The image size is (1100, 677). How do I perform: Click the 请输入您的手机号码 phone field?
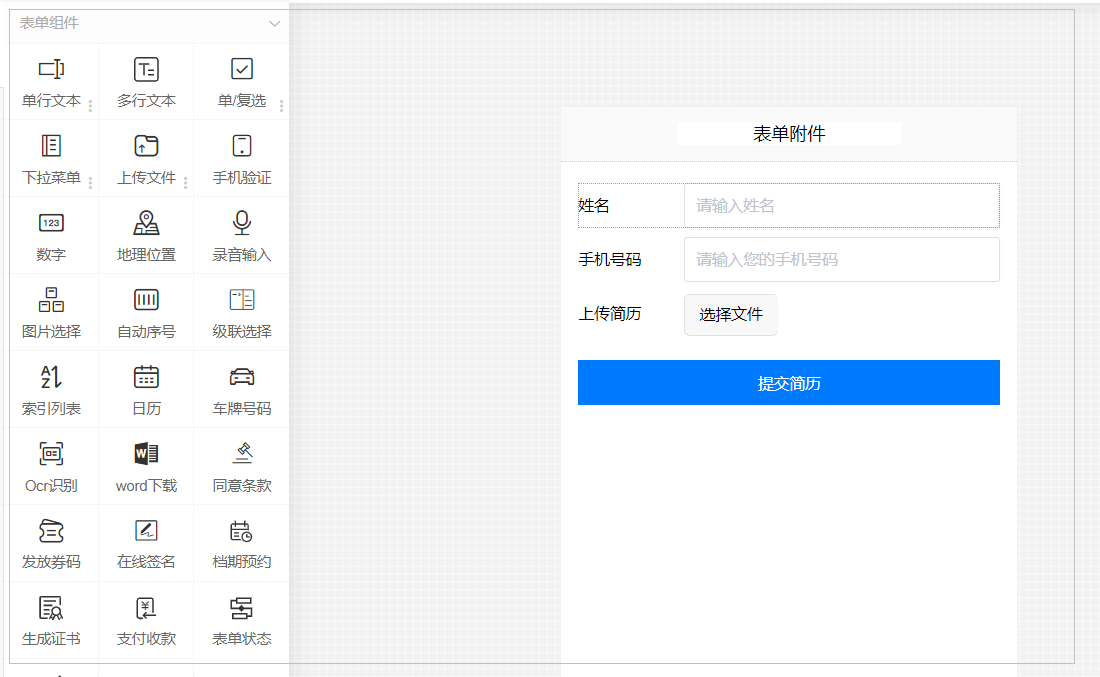pyautogui.click(x=840, y=260)
